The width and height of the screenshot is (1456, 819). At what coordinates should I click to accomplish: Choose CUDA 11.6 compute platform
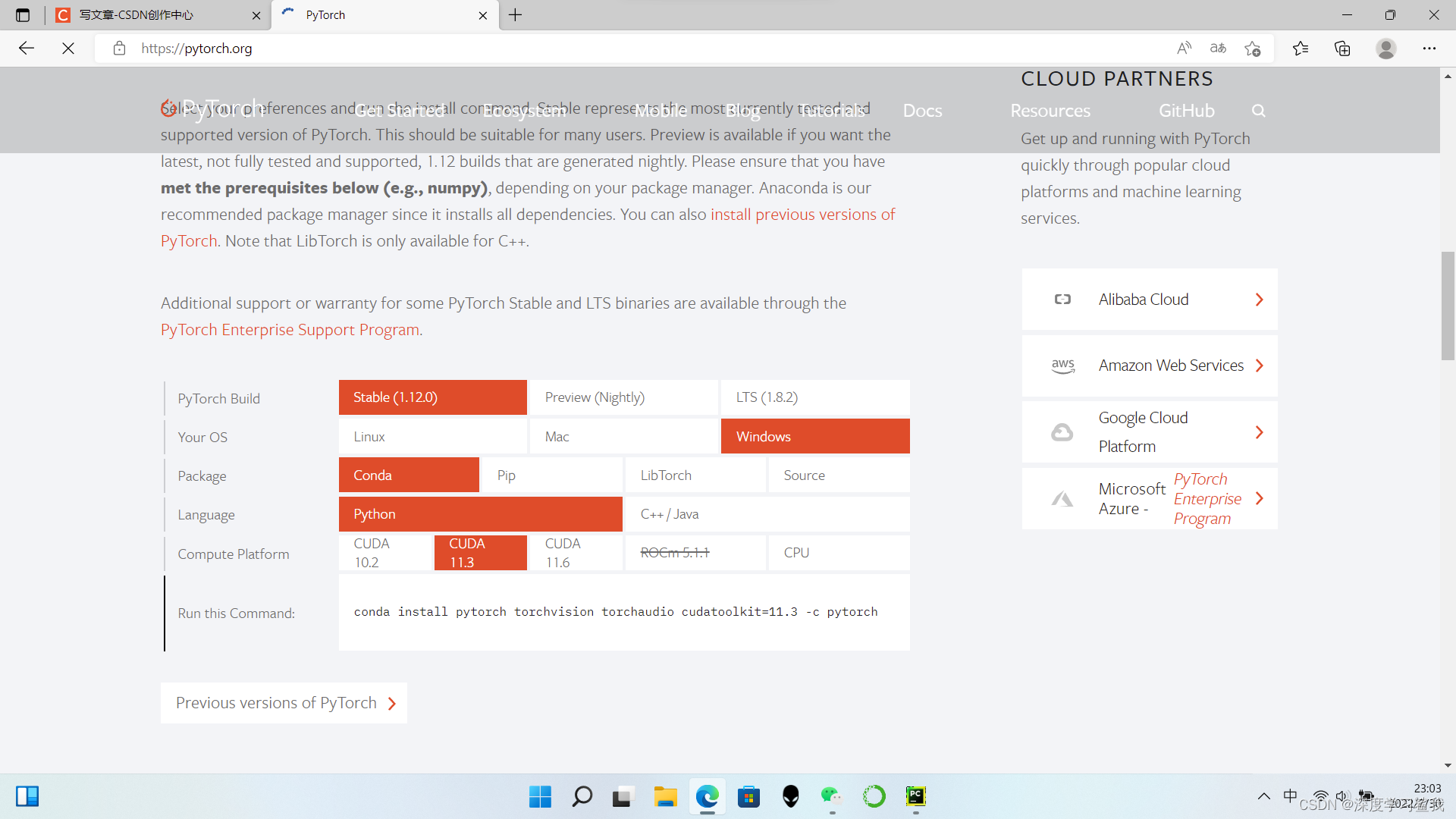click(575, 553)
